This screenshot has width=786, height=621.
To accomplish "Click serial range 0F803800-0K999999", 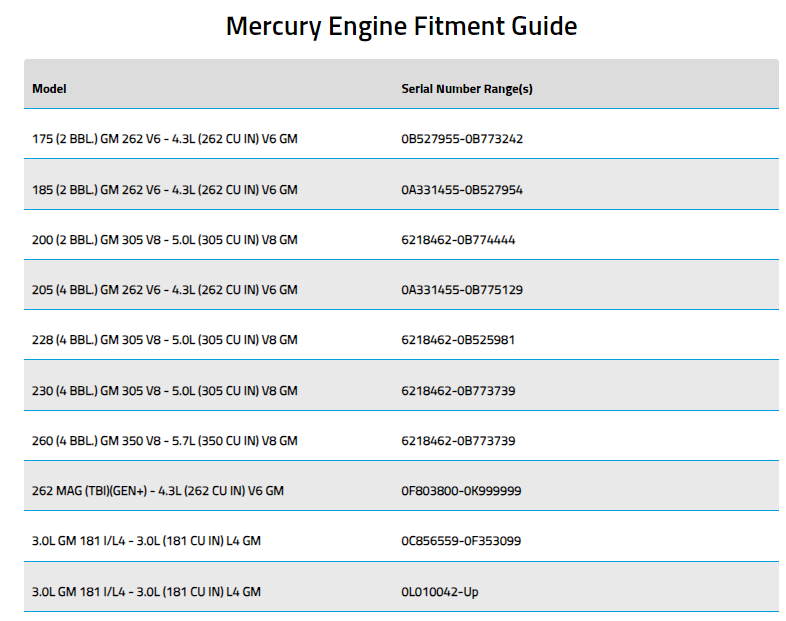I will [461, 491].
